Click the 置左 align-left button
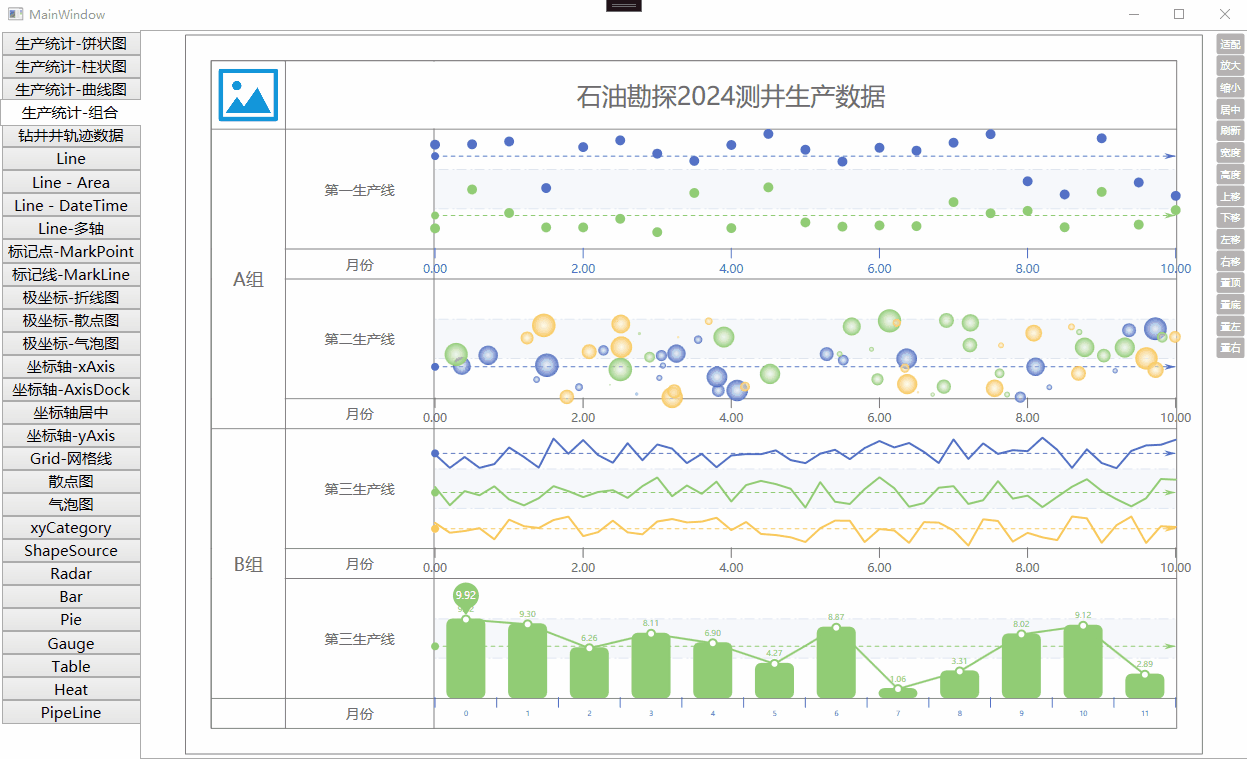1247x759 pixels. 1230,326
